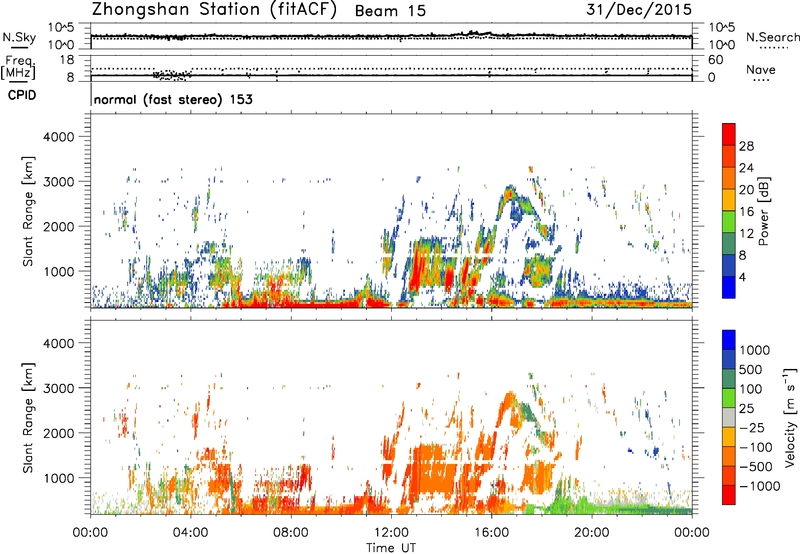The image size is (800, 554).
Task: Click the "CPID" row label
Action: pyautogui.click(x=22, y=95)
